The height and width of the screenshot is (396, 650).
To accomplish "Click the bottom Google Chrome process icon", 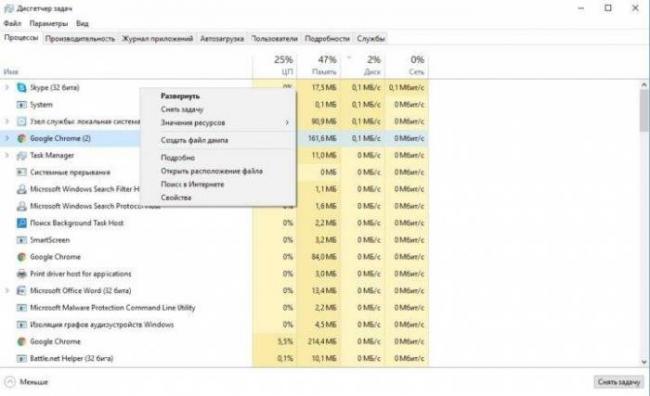I will point(22,342).
